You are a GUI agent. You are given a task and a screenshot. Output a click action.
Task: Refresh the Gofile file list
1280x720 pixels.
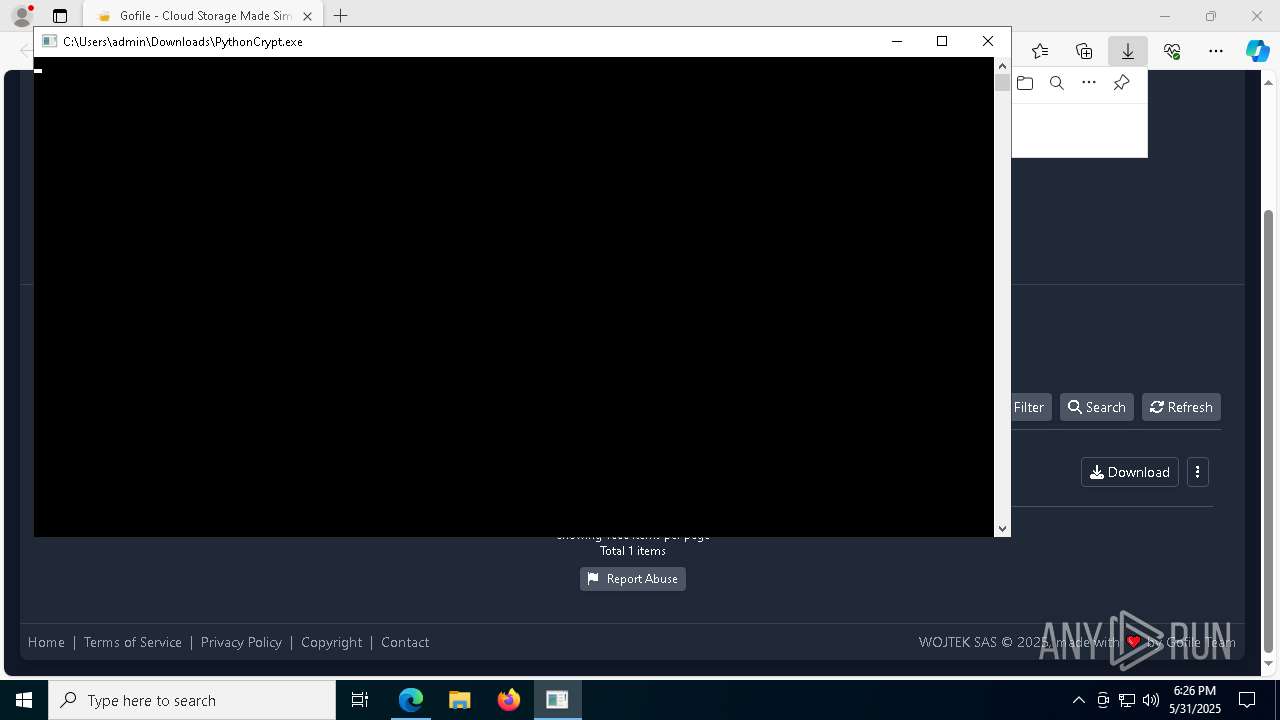coord(1181,407)
